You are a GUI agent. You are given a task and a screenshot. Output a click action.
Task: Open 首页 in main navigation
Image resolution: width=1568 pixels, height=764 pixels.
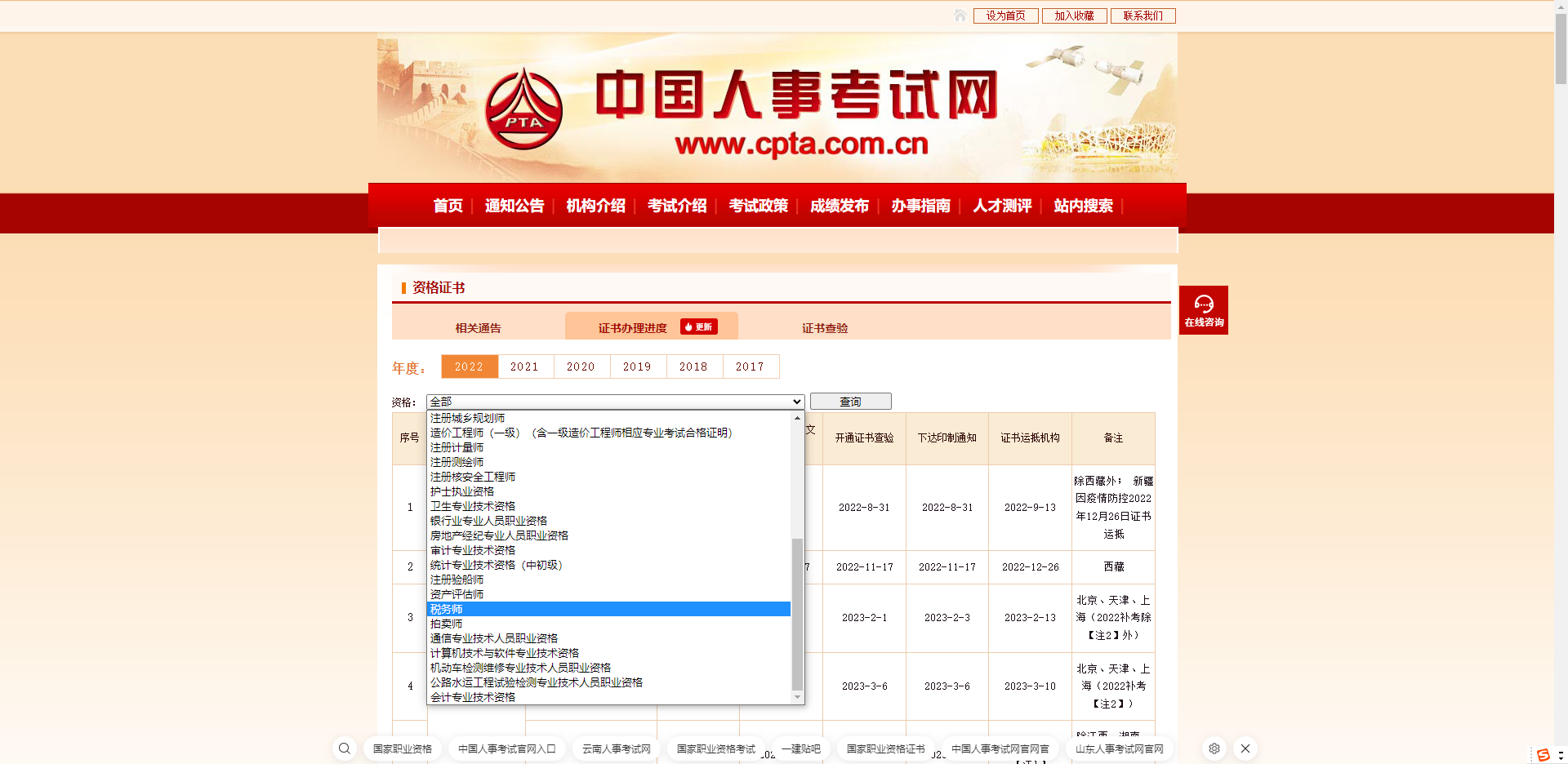(448, 206)
